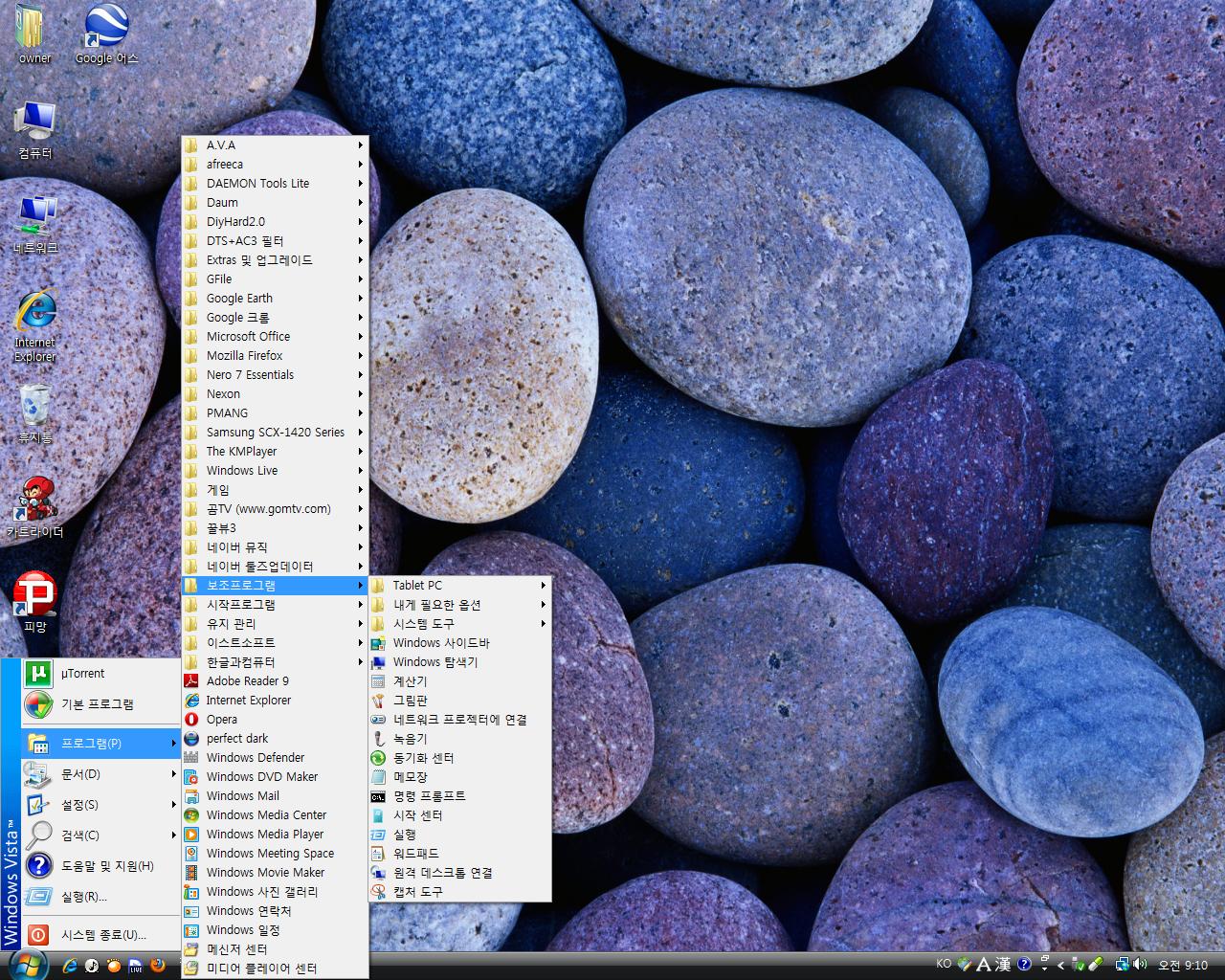This screenshot has width=1225, height=980.
Task: Launch 캡처 도구 snipping tool
Action: pyautogui.click(x=460, y=892)
